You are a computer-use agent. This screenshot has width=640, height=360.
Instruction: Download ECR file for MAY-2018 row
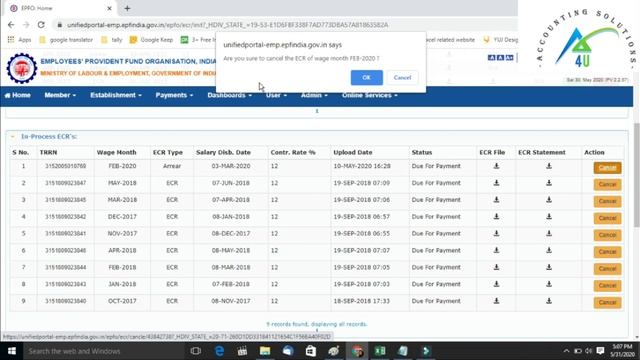496,183
